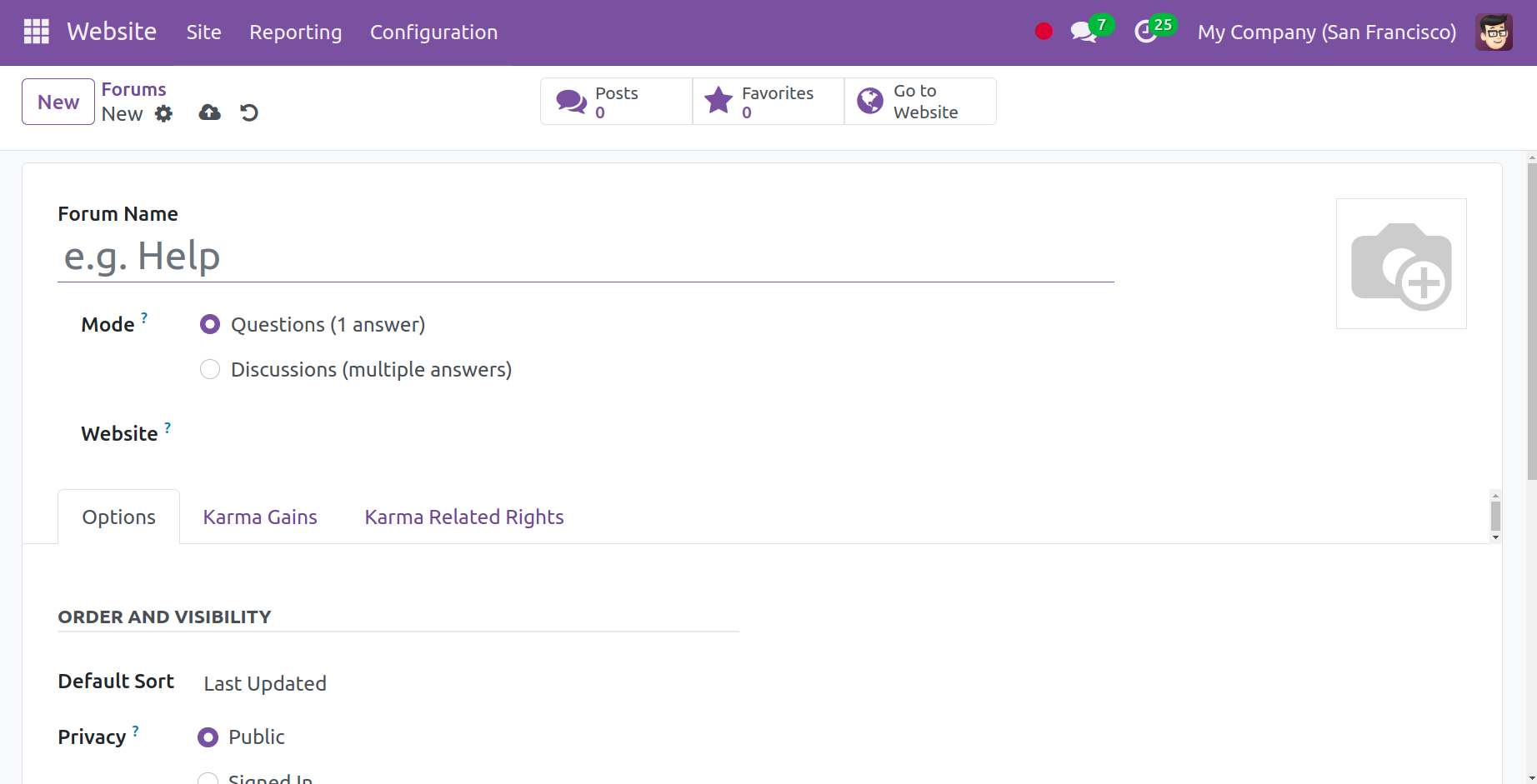
Task: Open the apps grid menu icon
Action: click(36, 32)
